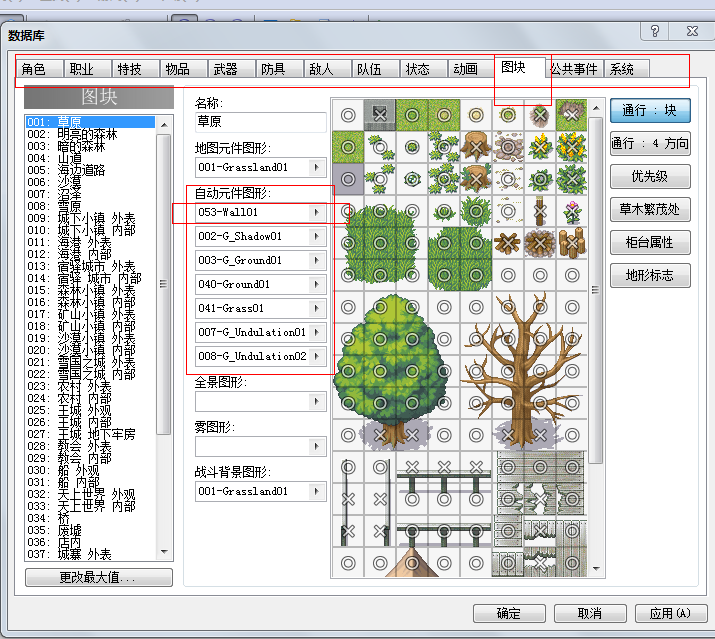Toggle passability on the blank first tile
Viewport: 715px width, 639px height.
coord(348,115)
